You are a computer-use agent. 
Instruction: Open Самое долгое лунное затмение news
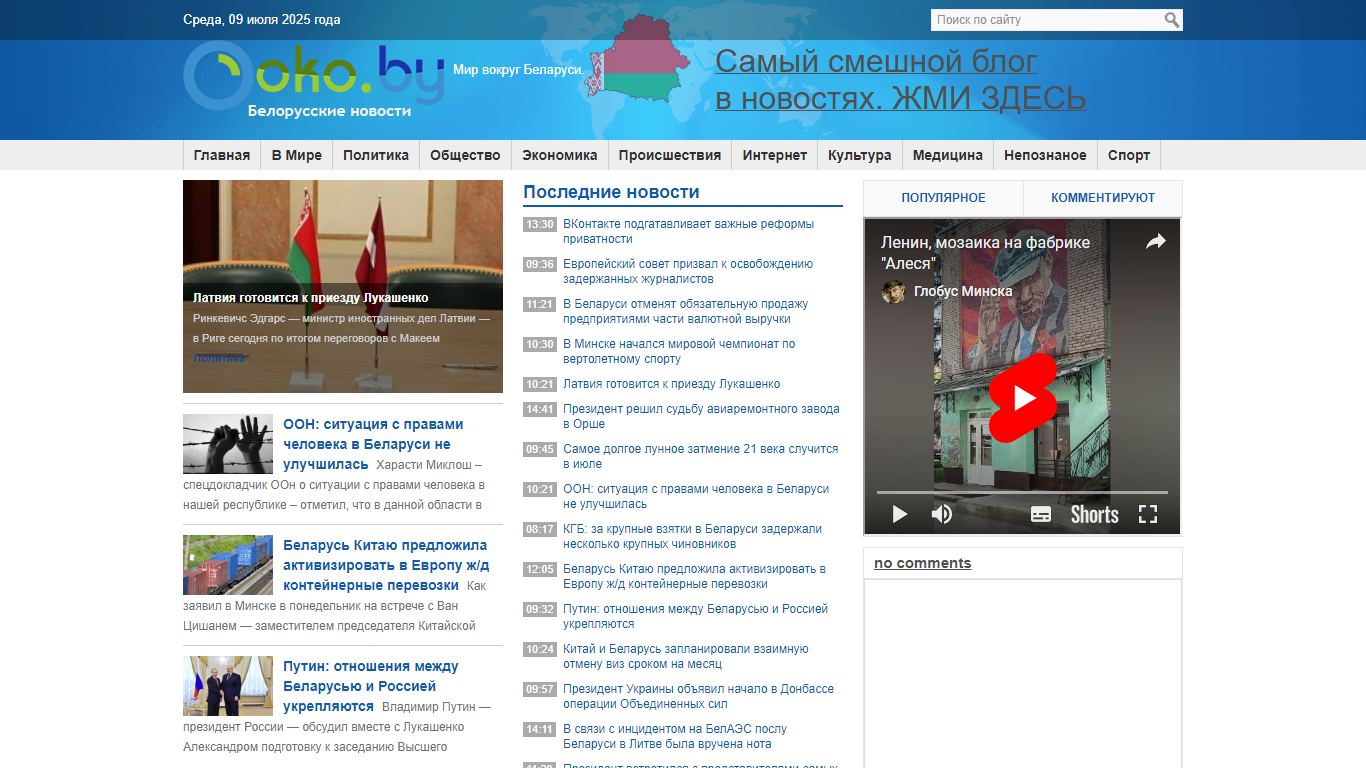[700, 457]
